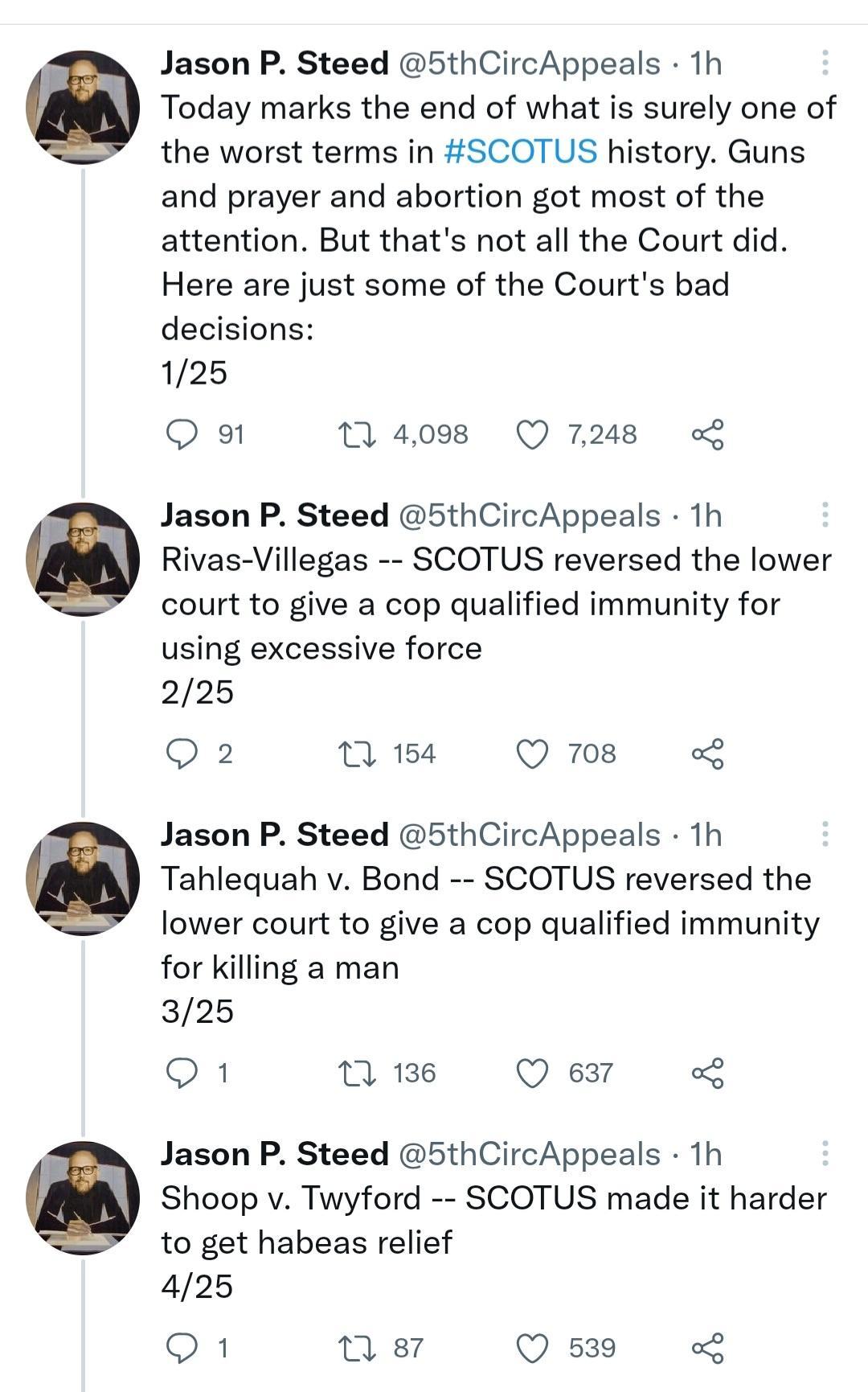The height and width of the screenshot is (1392, 868).
Task: Click the reply icon on the Rivas-Villegas tweet
Action: [x=184, y=753]
